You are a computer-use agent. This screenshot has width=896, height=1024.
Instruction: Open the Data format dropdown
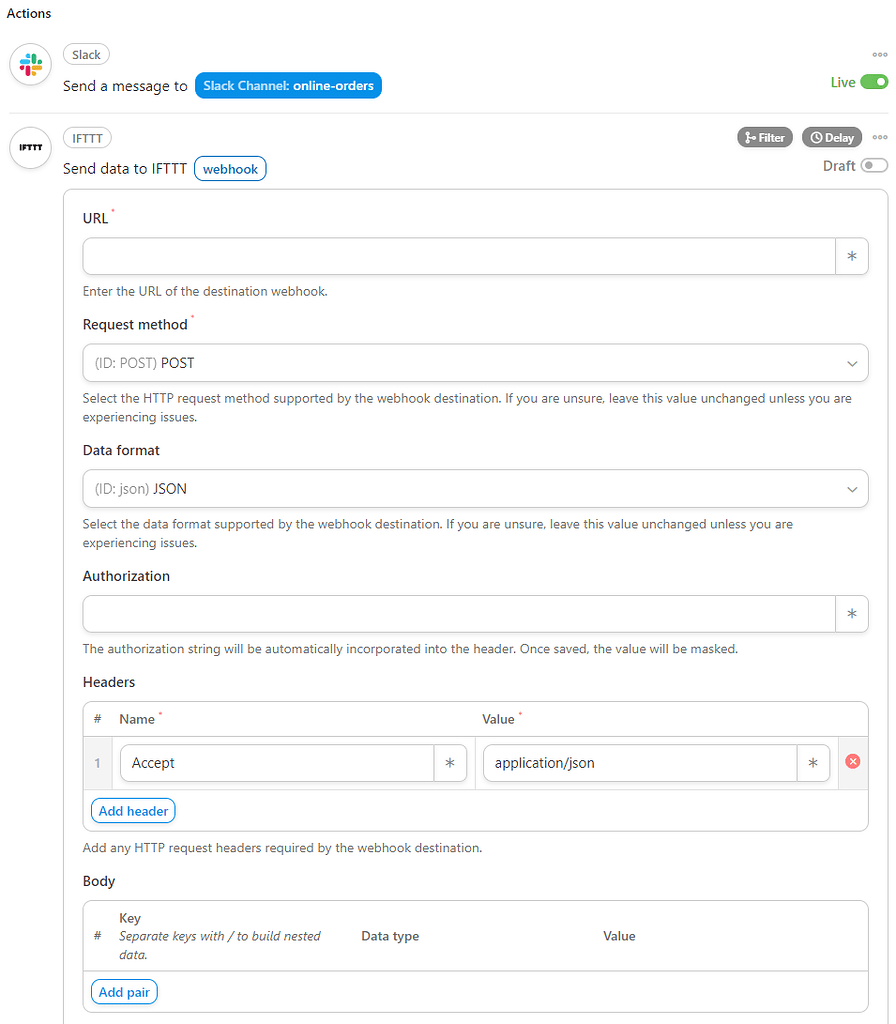click(475, 488)
